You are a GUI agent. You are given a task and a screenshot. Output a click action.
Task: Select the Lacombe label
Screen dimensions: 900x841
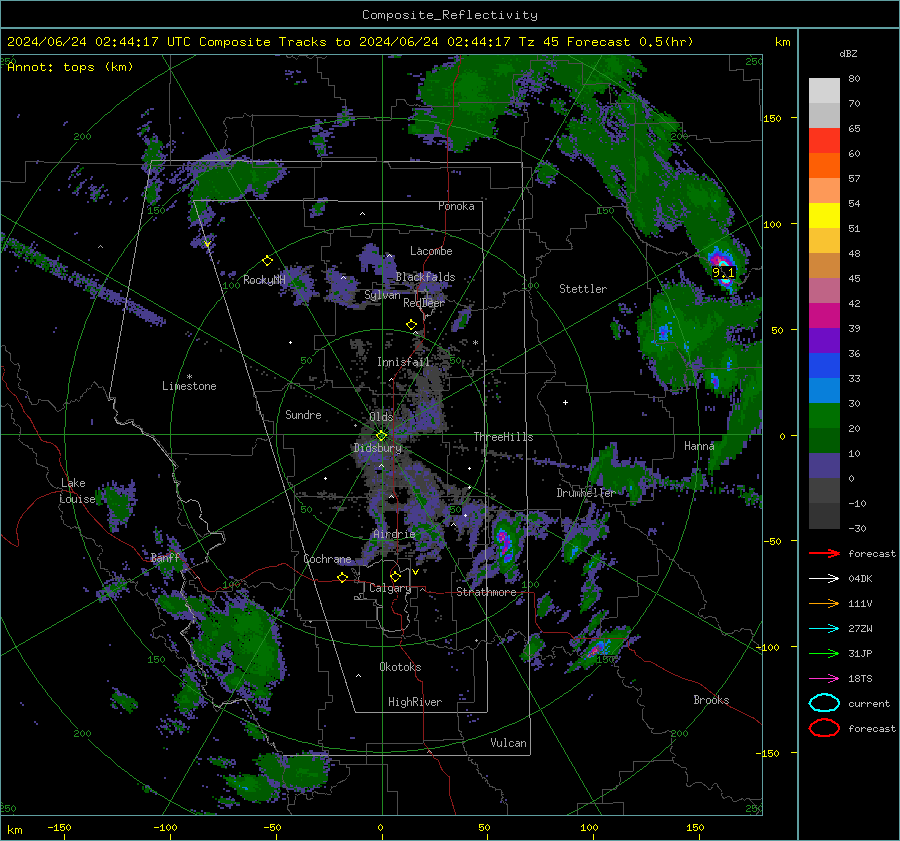click(431, 251)
